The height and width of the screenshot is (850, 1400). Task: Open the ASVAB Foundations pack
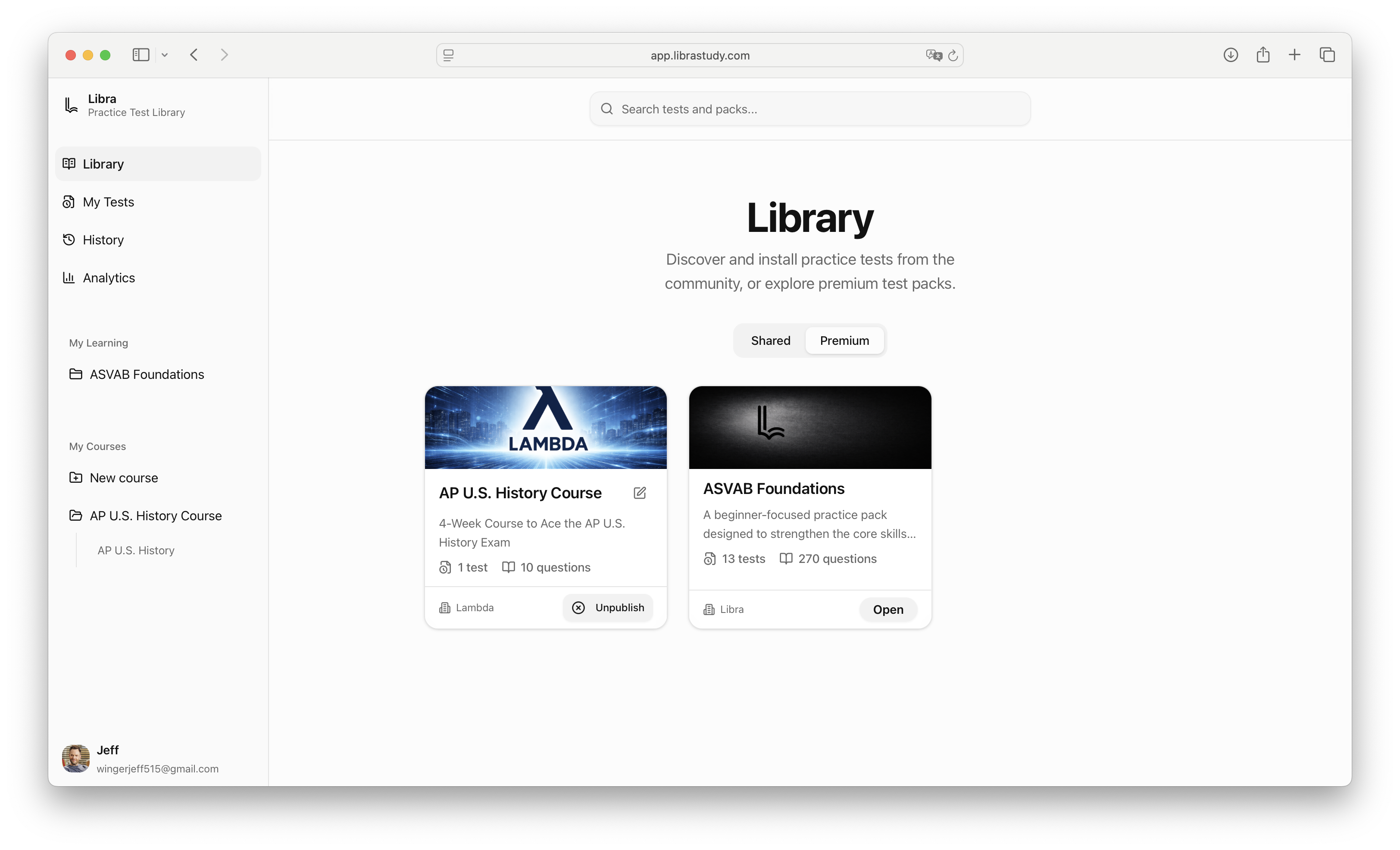(x=888, y=609)
